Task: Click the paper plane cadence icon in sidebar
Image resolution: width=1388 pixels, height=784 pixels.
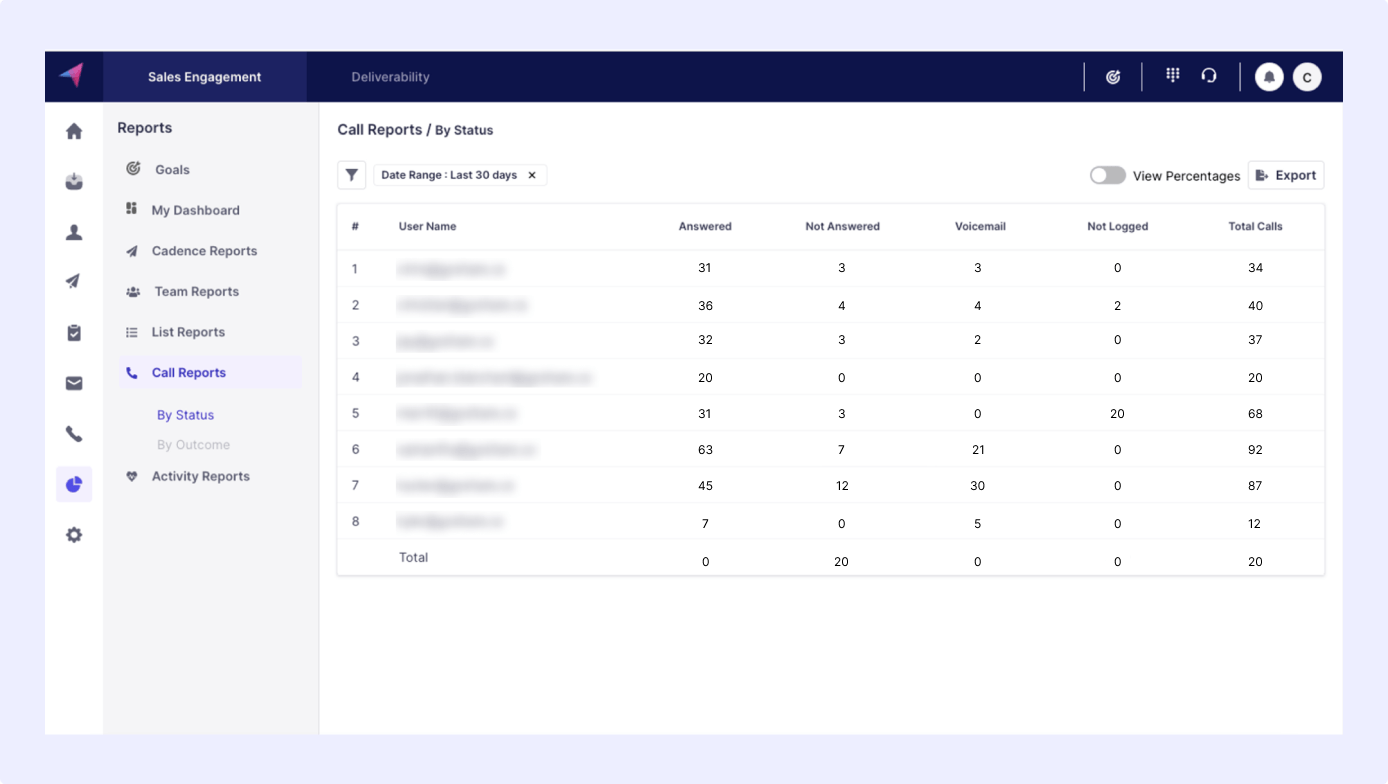Action: click(74, 282)
